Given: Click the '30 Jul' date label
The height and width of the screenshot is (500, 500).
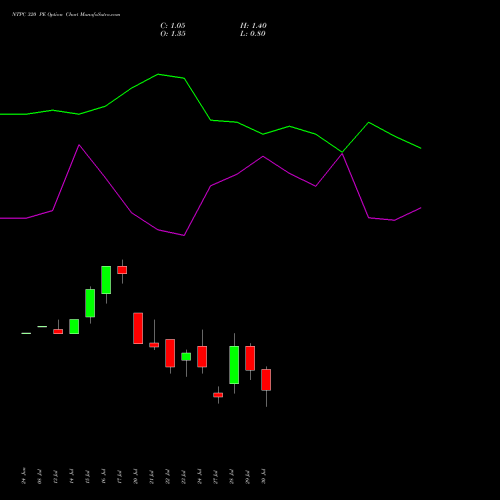Looking at the screenshot, I should coord(264,476).
